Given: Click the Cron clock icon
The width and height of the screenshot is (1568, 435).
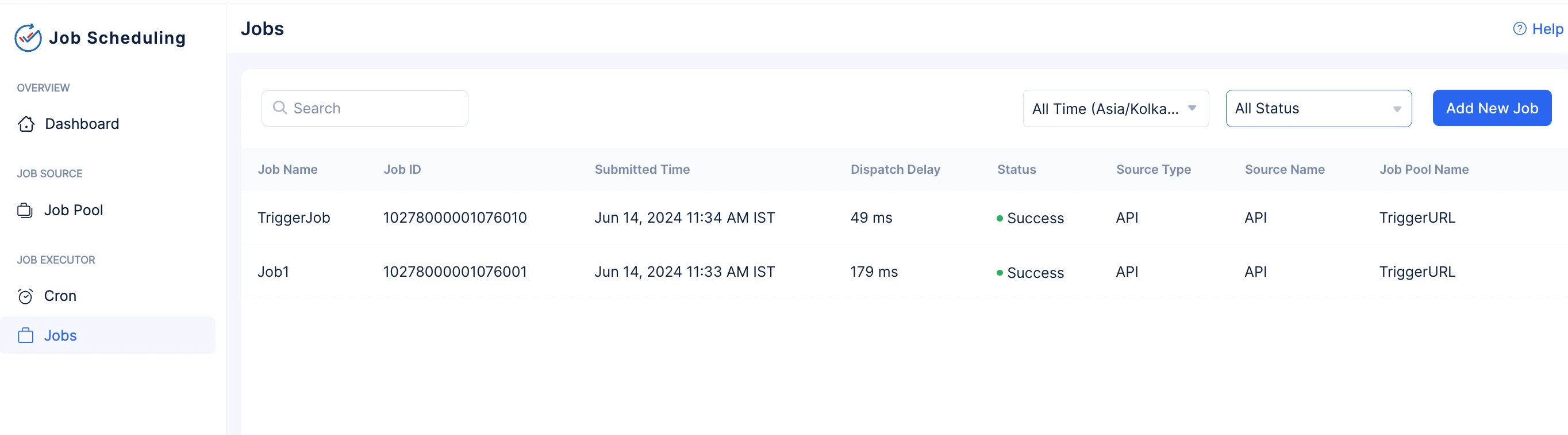Looking at the screenshot, I should pos(25,296).
